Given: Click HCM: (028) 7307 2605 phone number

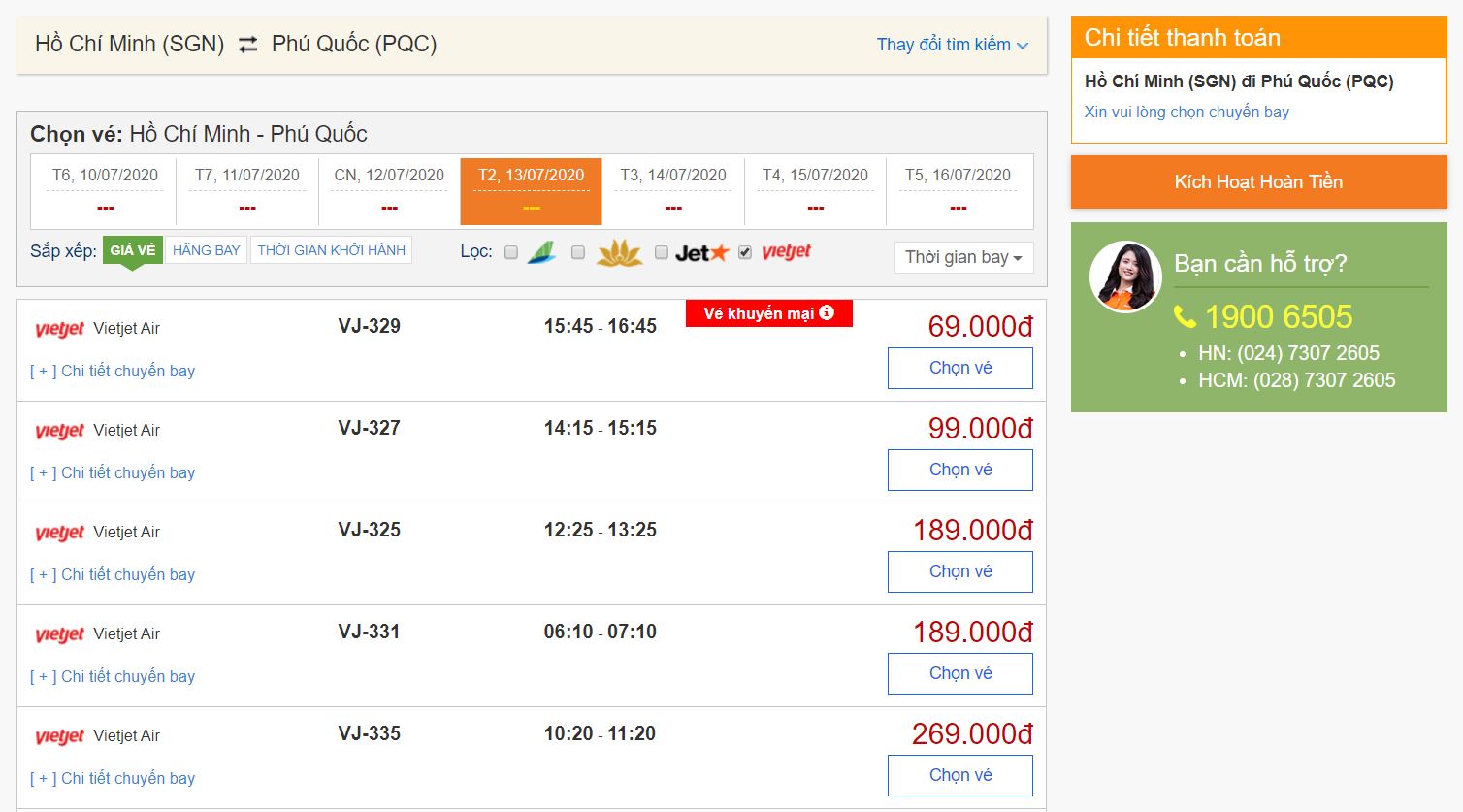Looking at the screenshot, I should [1296, 380].
